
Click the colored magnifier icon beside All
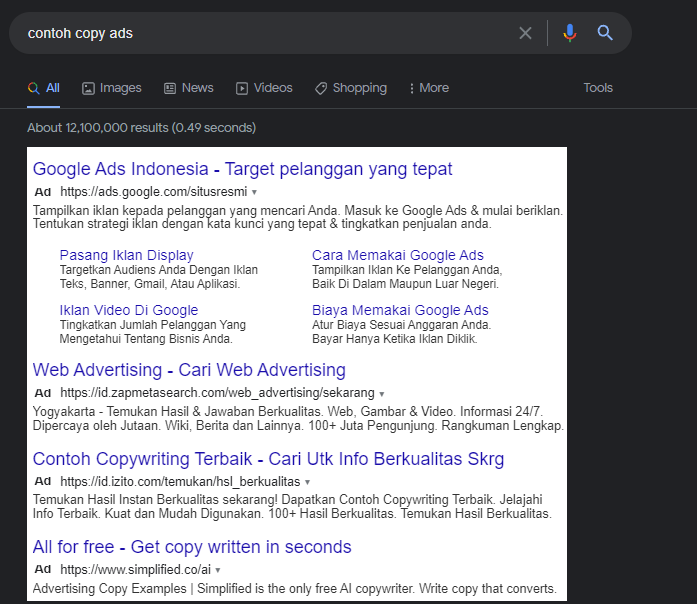pyautogui.click(x=33, y=88)
